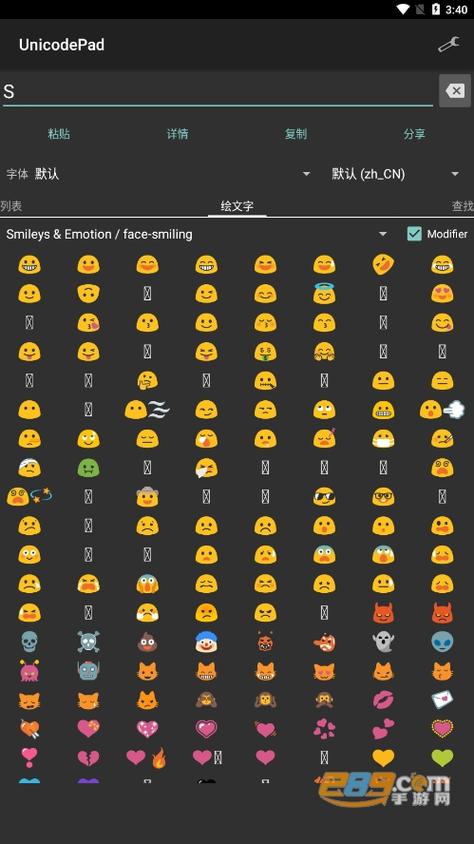Focus the text input field containing S
474x844 pixels.
point(218,92)
